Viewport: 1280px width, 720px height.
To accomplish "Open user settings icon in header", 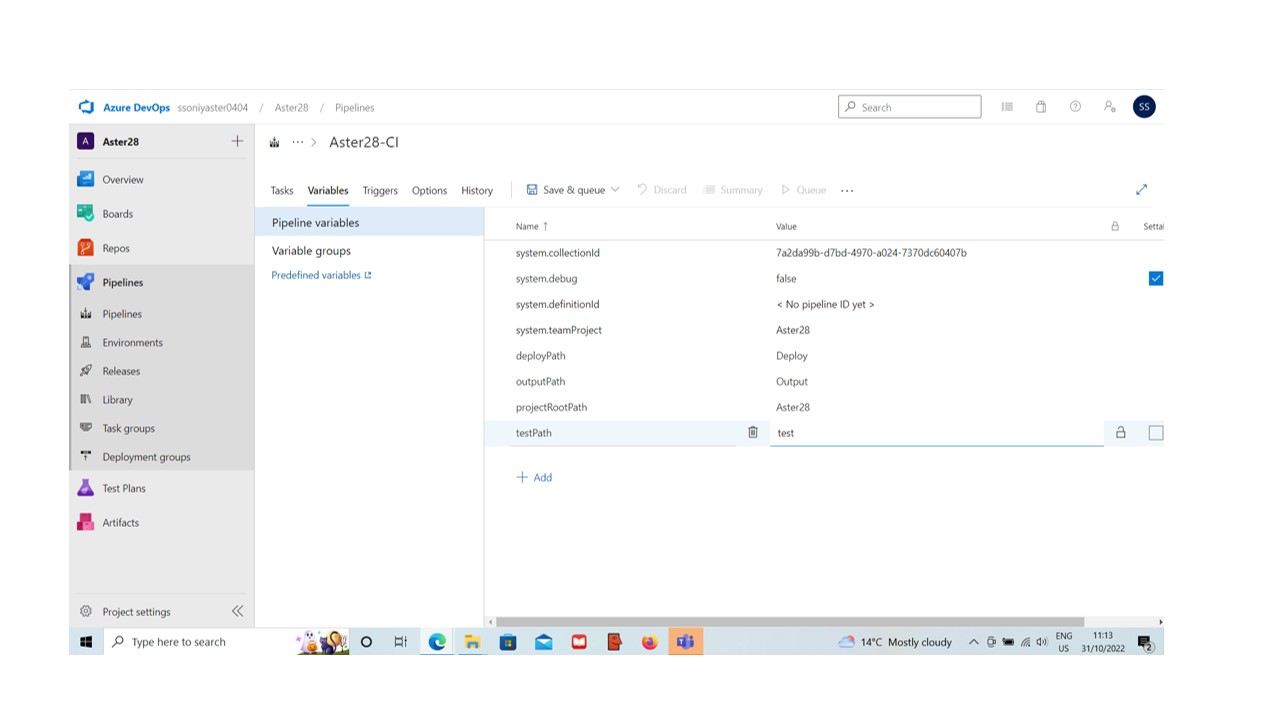I will pos(1110,107).
